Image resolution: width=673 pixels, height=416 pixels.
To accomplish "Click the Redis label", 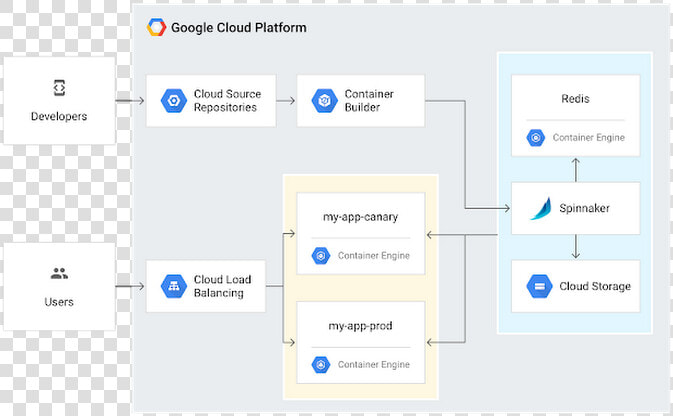I will coord(575,99).
